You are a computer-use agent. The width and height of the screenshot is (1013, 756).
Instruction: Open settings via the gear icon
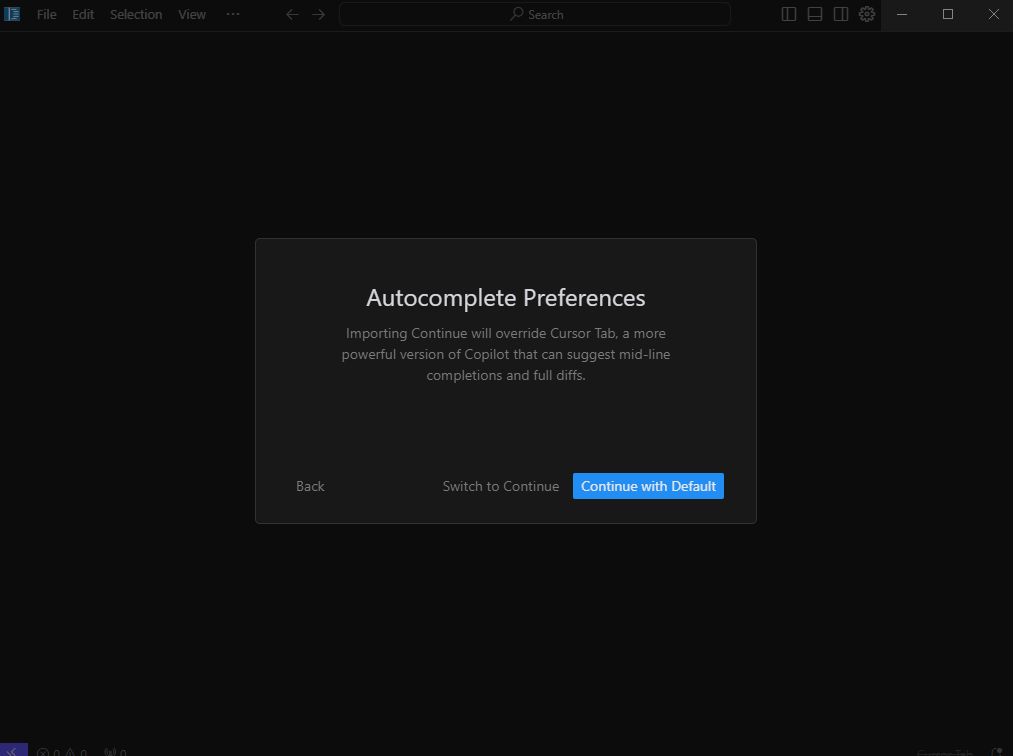pos(867,14)
